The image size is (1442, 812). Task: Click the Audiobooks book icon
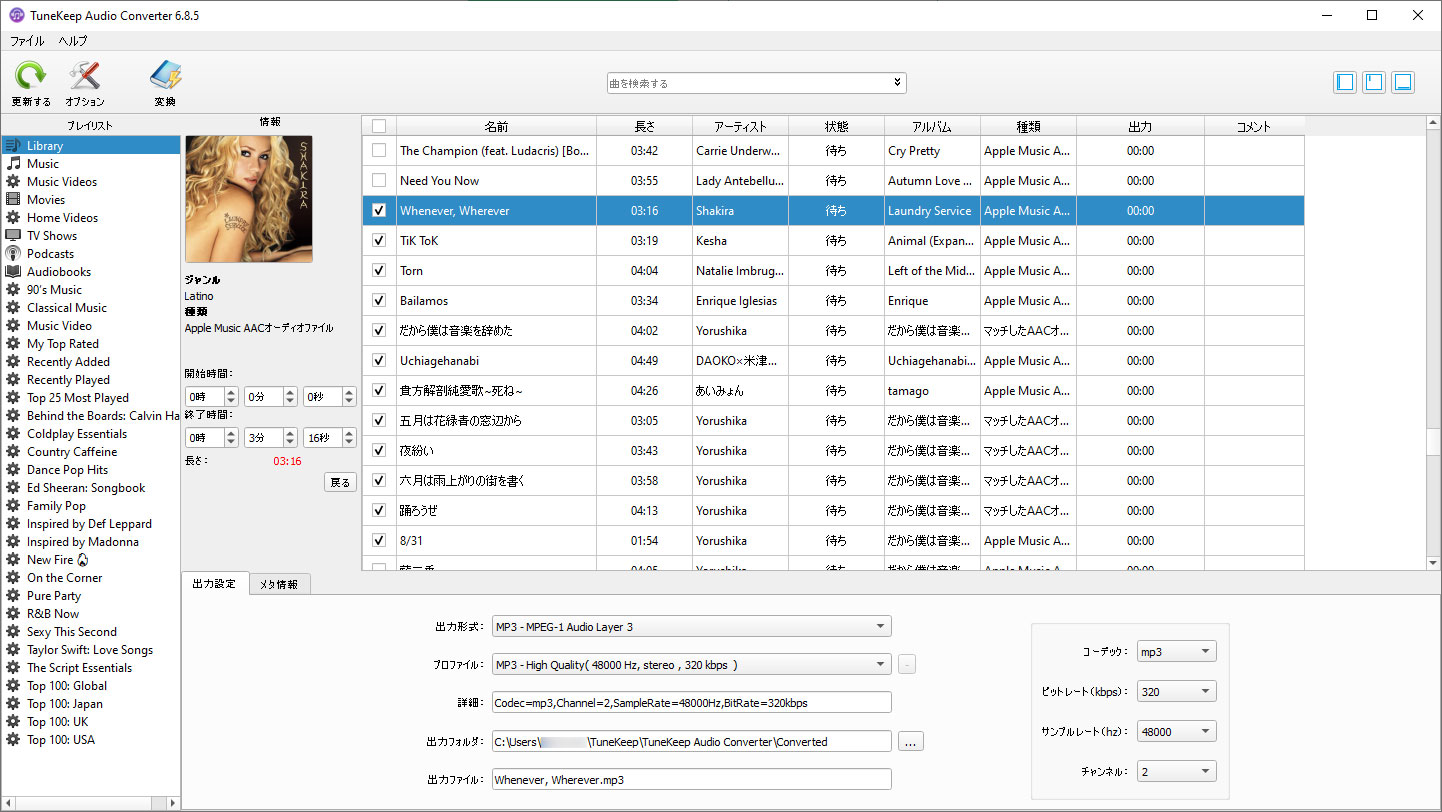[13, 272]
